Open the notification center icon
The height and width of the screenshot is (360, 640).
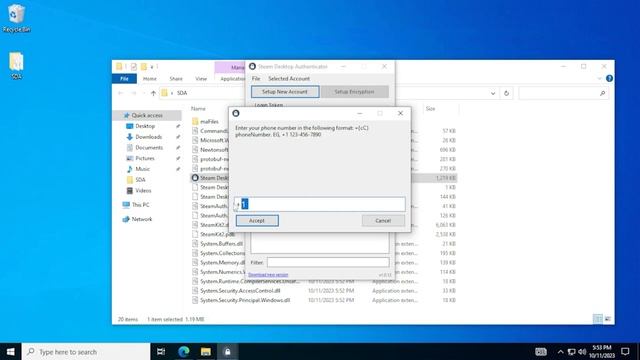(625, 351)
